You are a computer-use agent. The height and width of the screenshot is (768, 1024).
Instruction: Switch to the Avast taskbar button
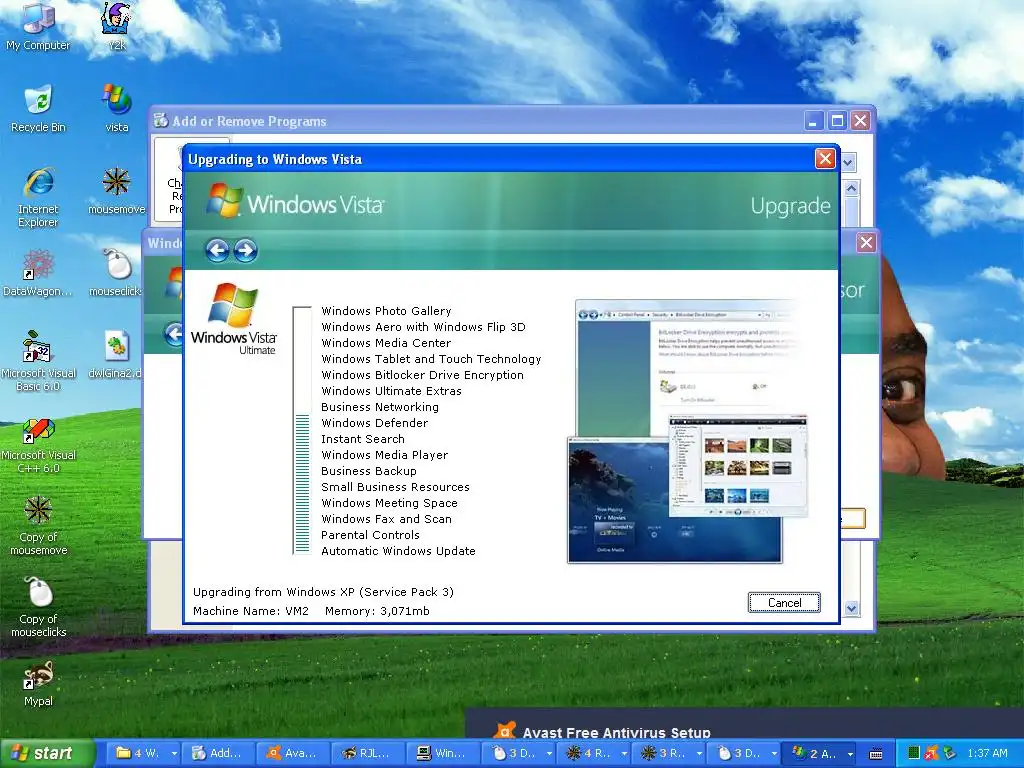tap(292, 753)
